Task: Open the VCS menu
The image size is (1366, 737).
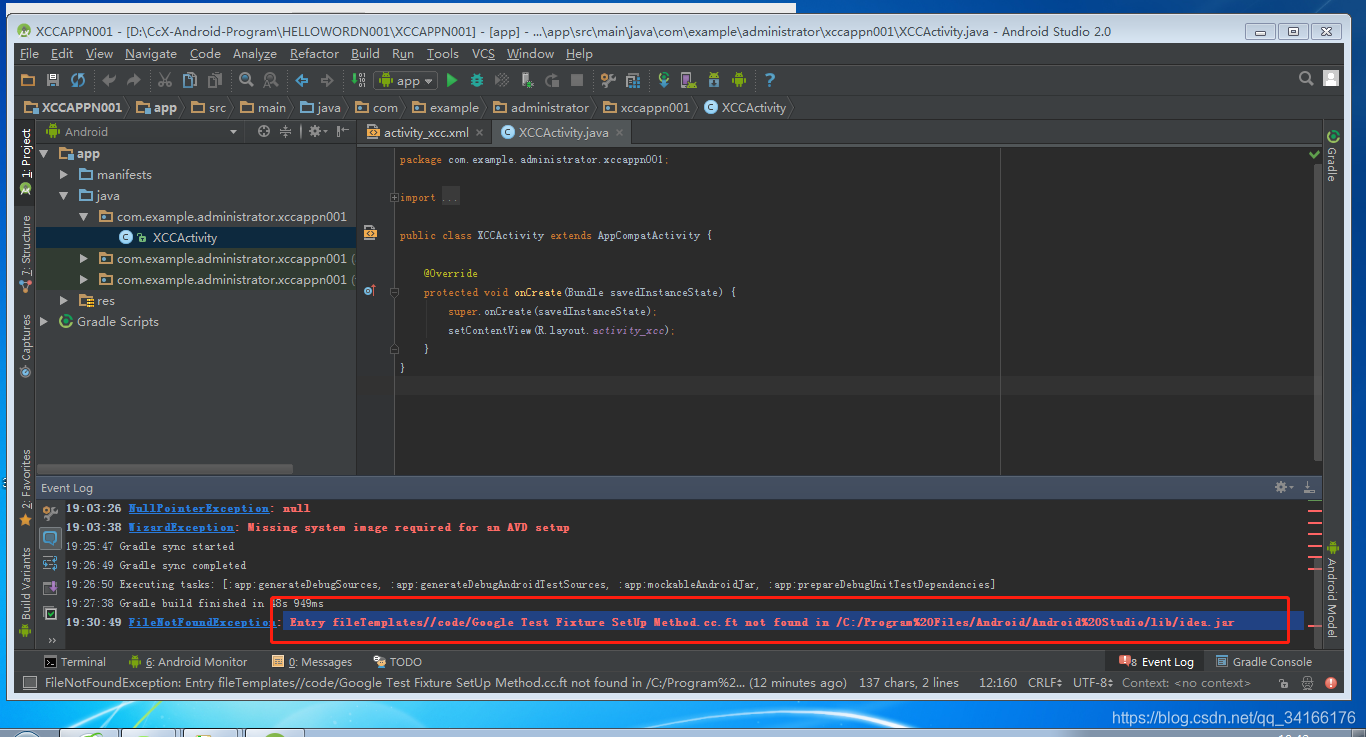Action: (483, 54)
